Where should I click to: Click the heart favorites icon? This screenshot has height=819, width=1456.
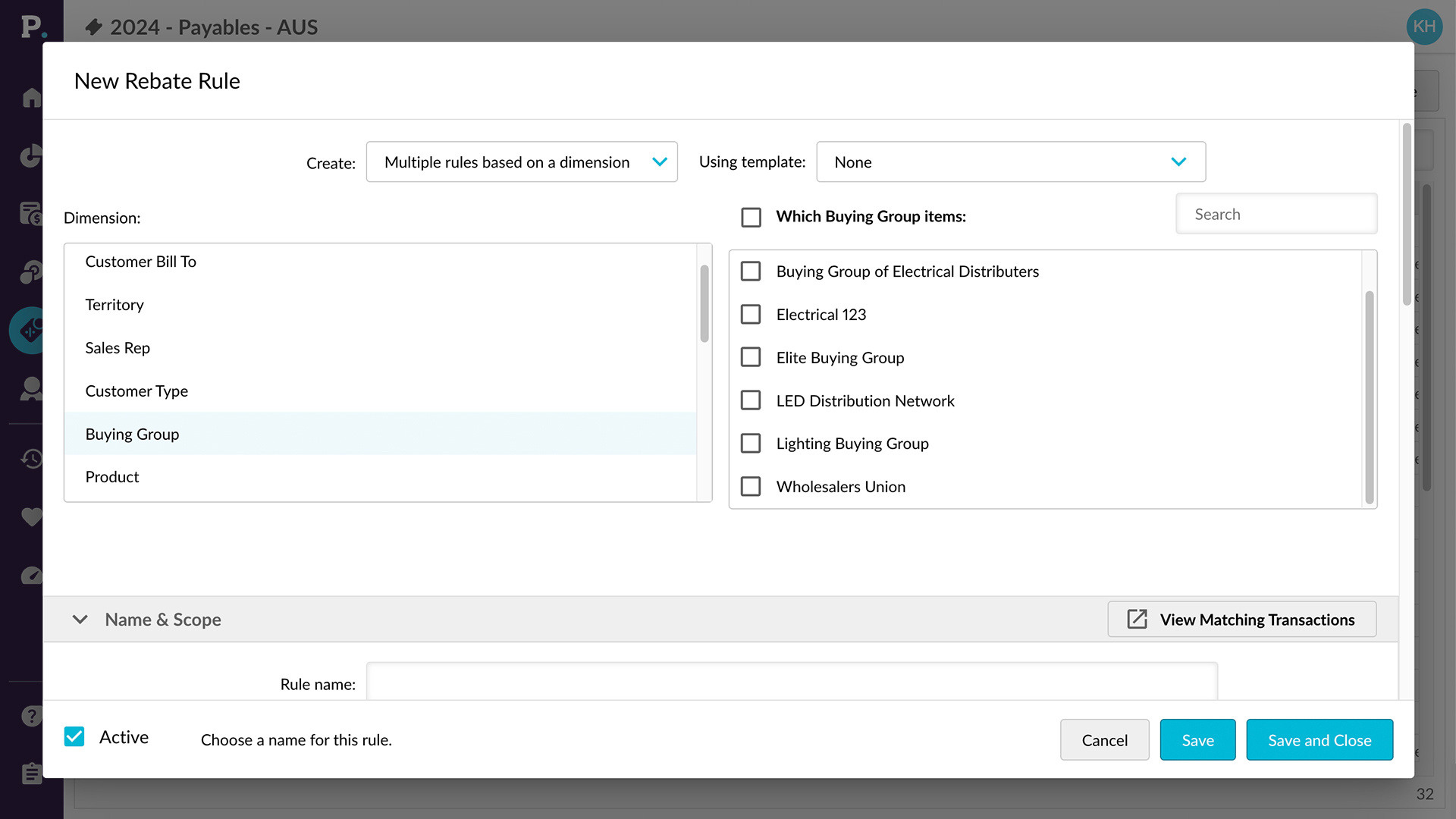pos(31,517)
